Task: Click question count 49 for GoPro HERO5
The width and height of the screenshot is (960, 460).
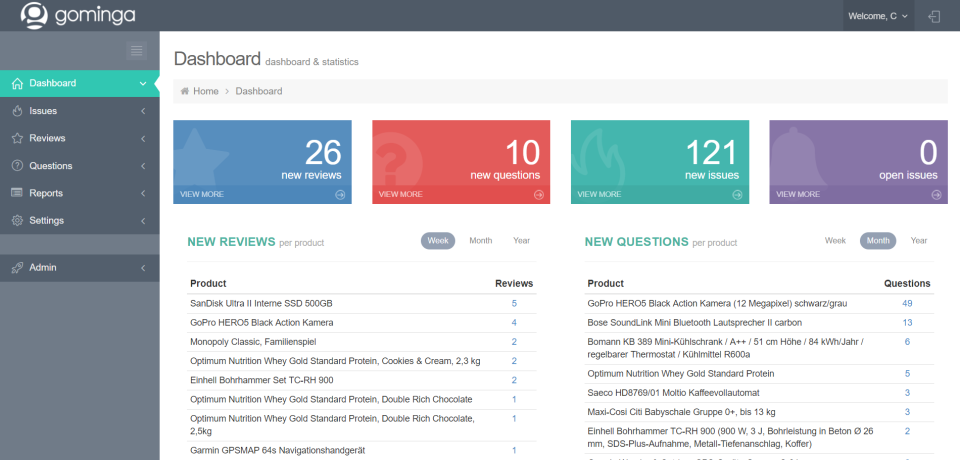Action: tap(907, 303)
